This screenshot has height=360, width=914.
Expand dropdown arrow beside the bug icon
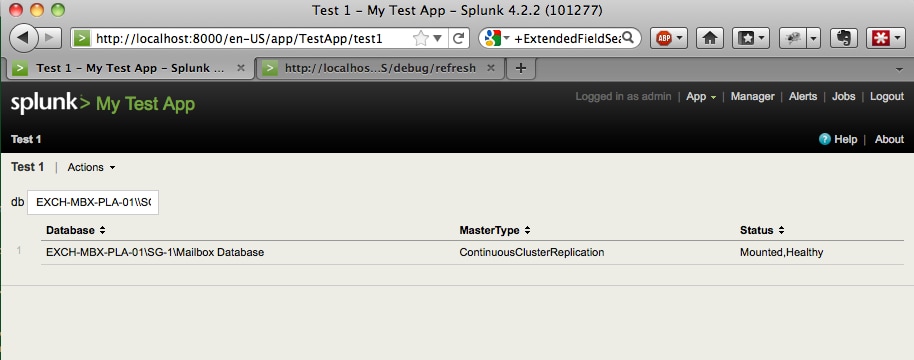[813, 39]
